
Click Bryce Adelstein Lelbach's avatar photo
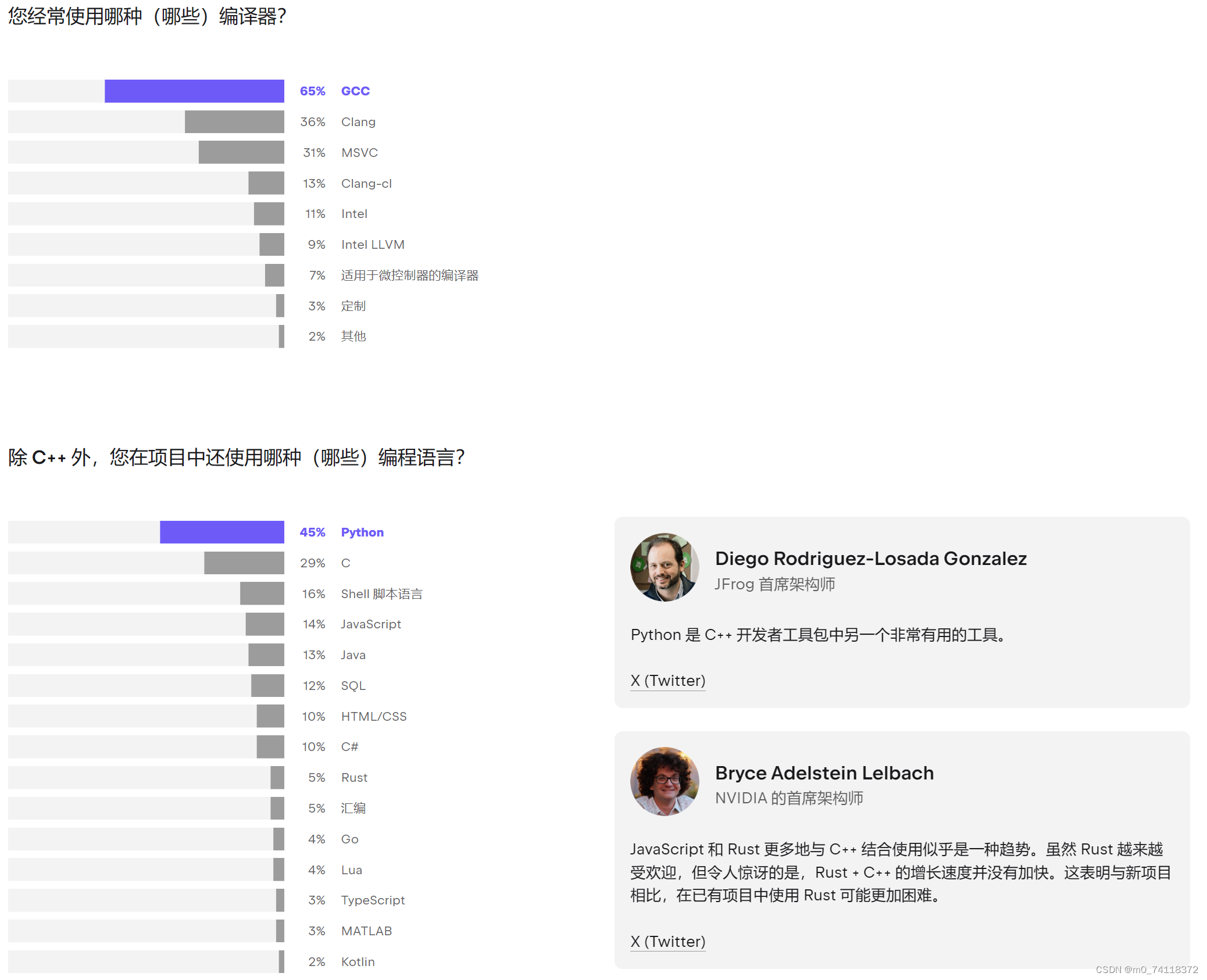click(664, 781)
